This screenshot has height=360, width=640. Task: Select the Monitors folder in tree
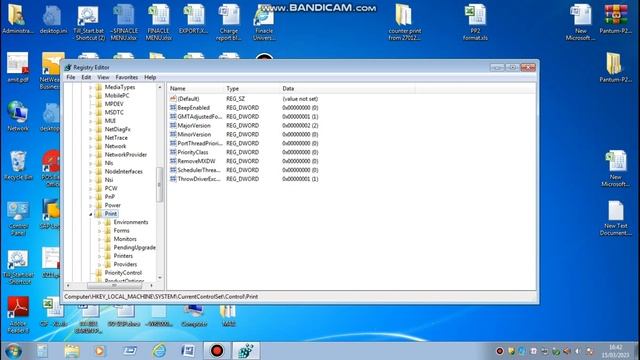124,239
